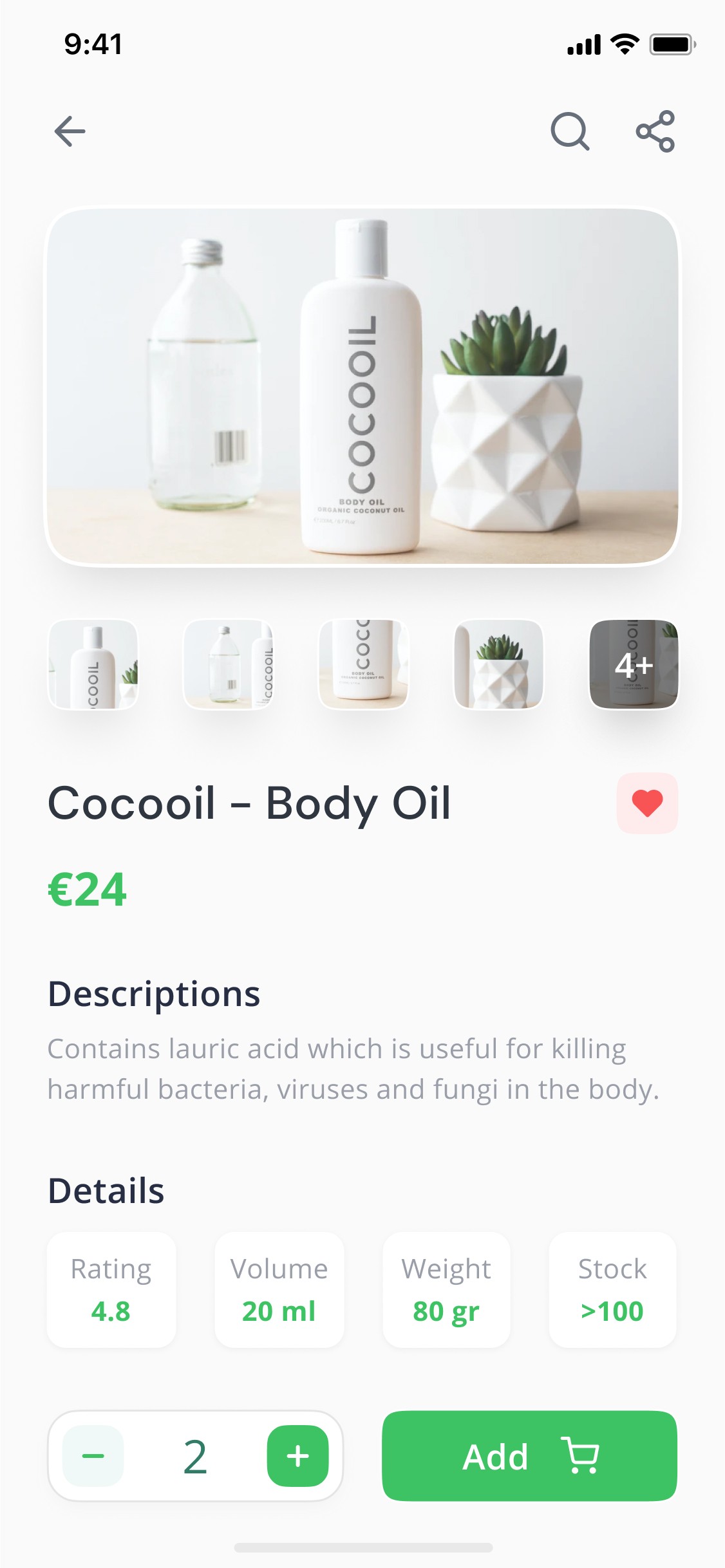Decrease quantity with minus button
Viewport: 725px width, 1568px height.
tap(93, 1456)
